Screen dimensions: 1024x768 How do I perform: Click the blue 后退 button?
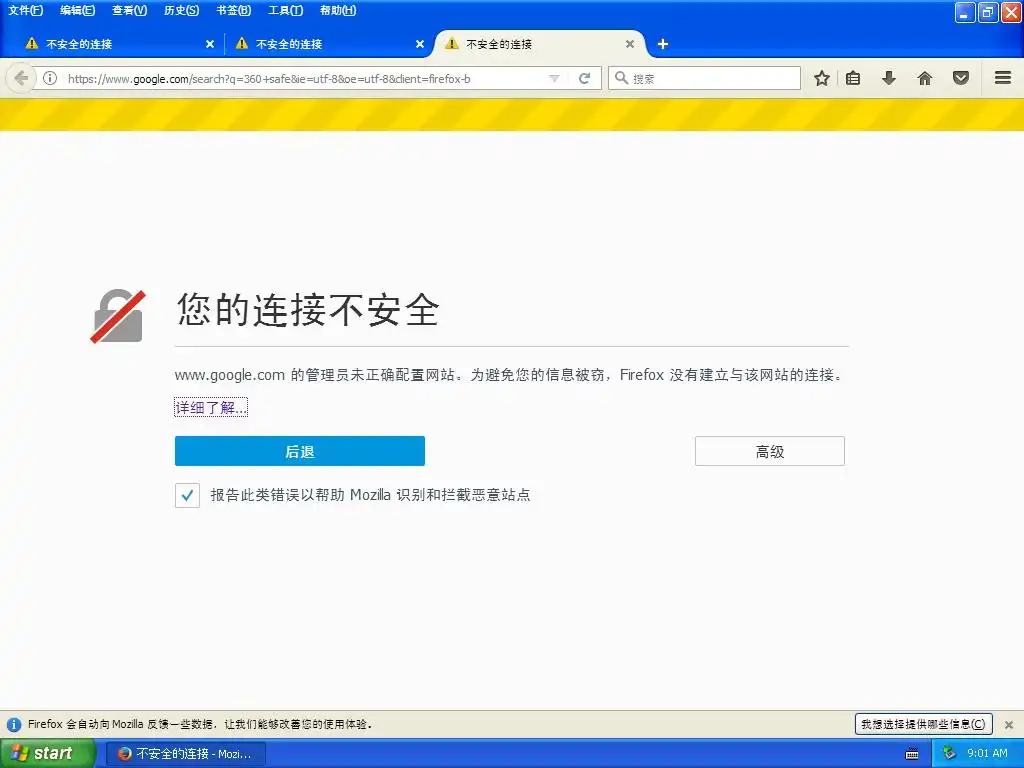tap(300, 451)
